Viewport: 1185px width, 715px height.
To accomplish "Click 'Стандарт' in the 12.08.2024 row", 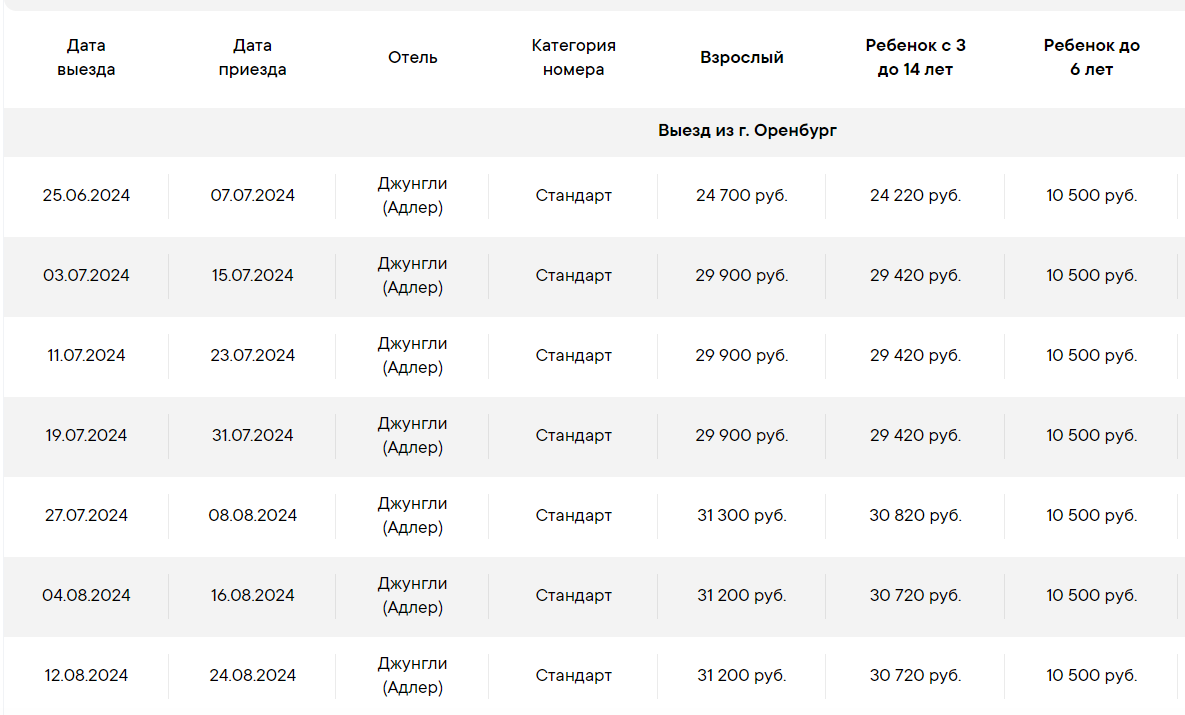I will tap(574, 676).
